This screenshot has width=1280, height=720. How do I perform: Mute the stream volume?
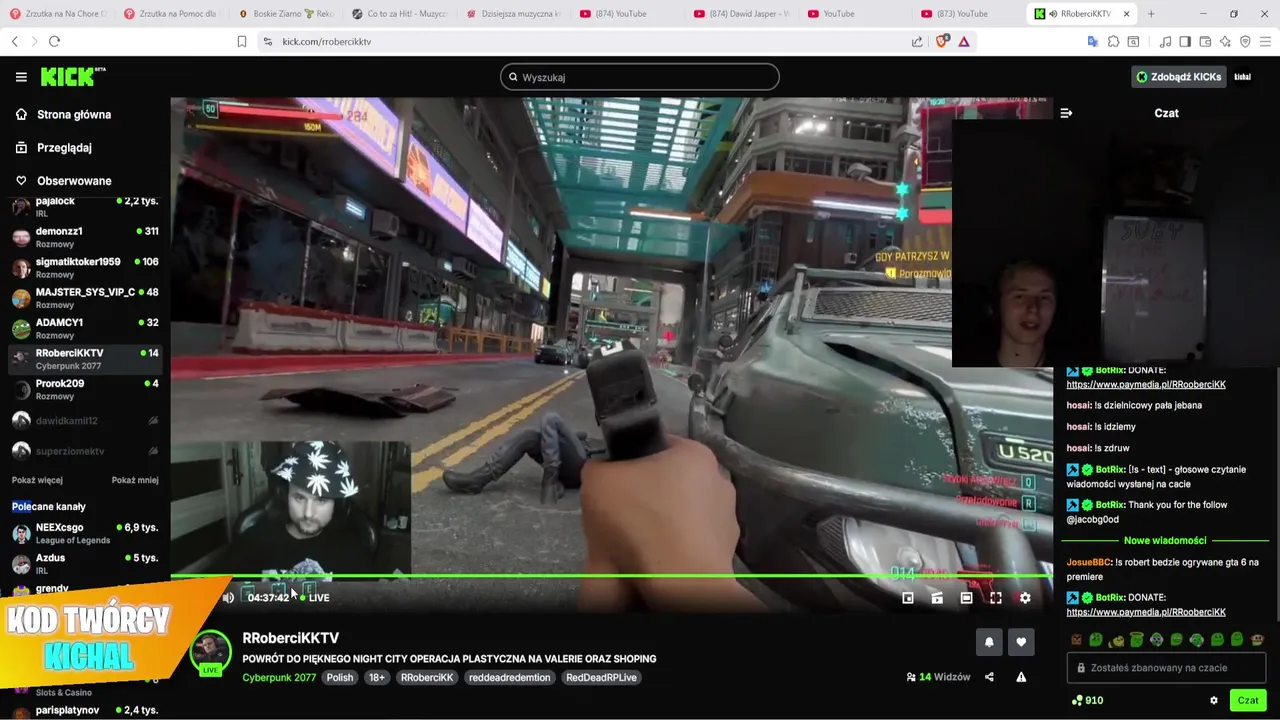[228, 598]
